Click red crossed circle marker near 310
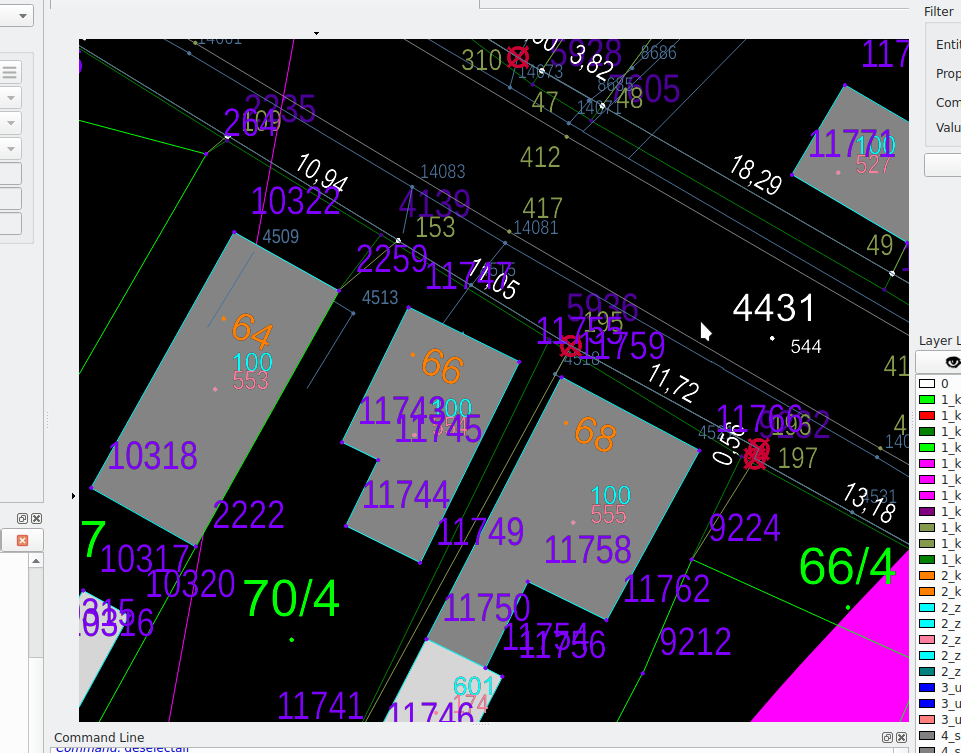Screen dimensions: 961x753 point(517,57)
